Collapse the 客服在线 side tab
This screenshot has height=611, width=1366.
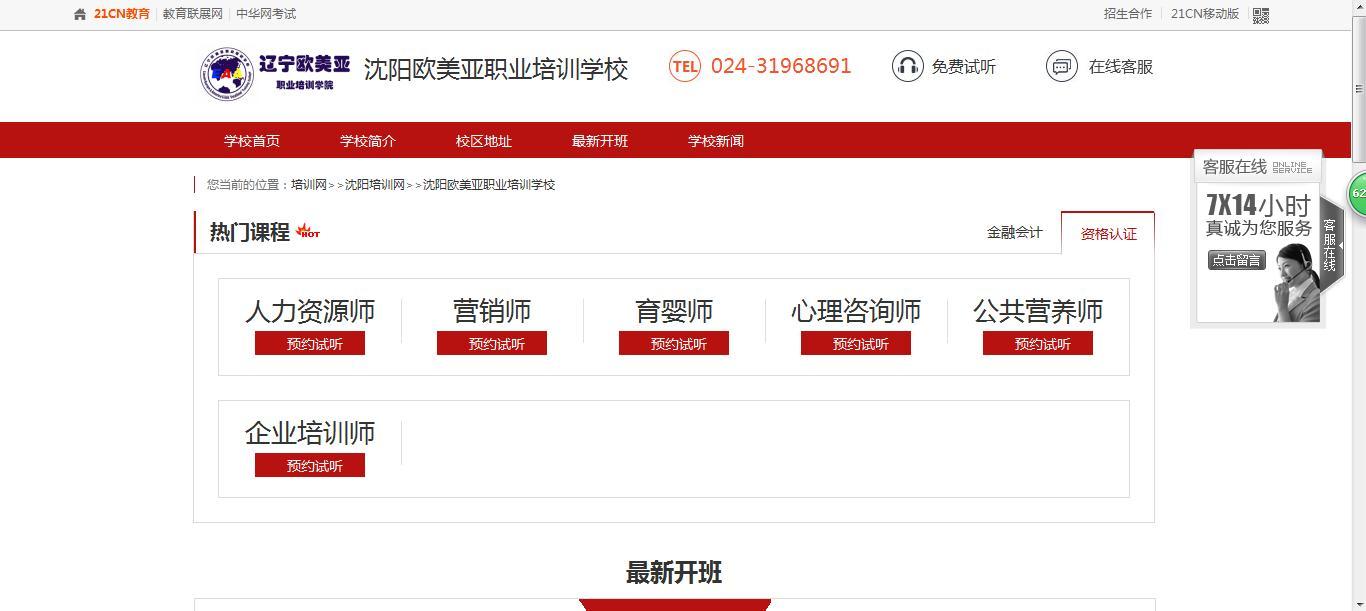[1331, 245]
